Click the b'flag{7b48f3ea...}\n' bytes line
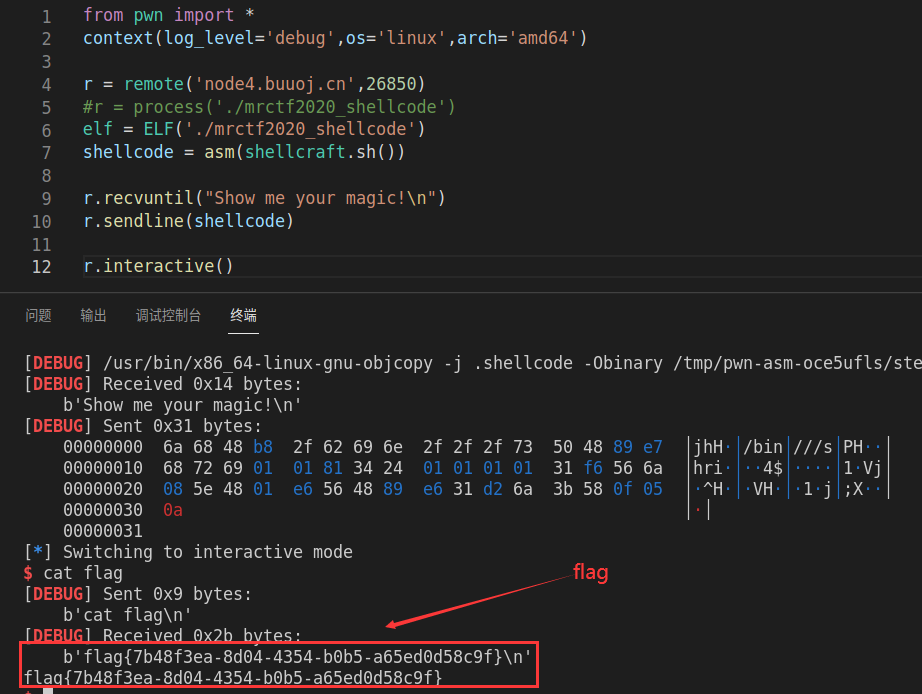Viewport: 922px width, 694px height. click(x=297, y=657)
